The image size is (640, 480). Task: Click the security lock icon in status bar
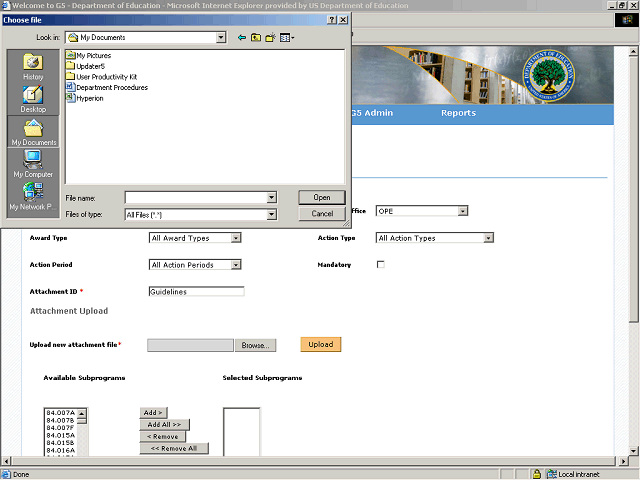tap(537, 474)
